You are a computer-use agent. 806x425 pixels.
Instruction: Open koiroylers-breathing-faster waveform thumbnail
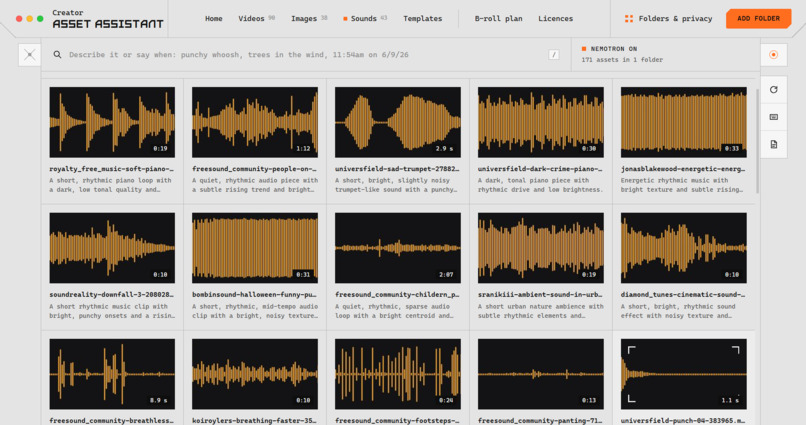[x=254, y=374]
